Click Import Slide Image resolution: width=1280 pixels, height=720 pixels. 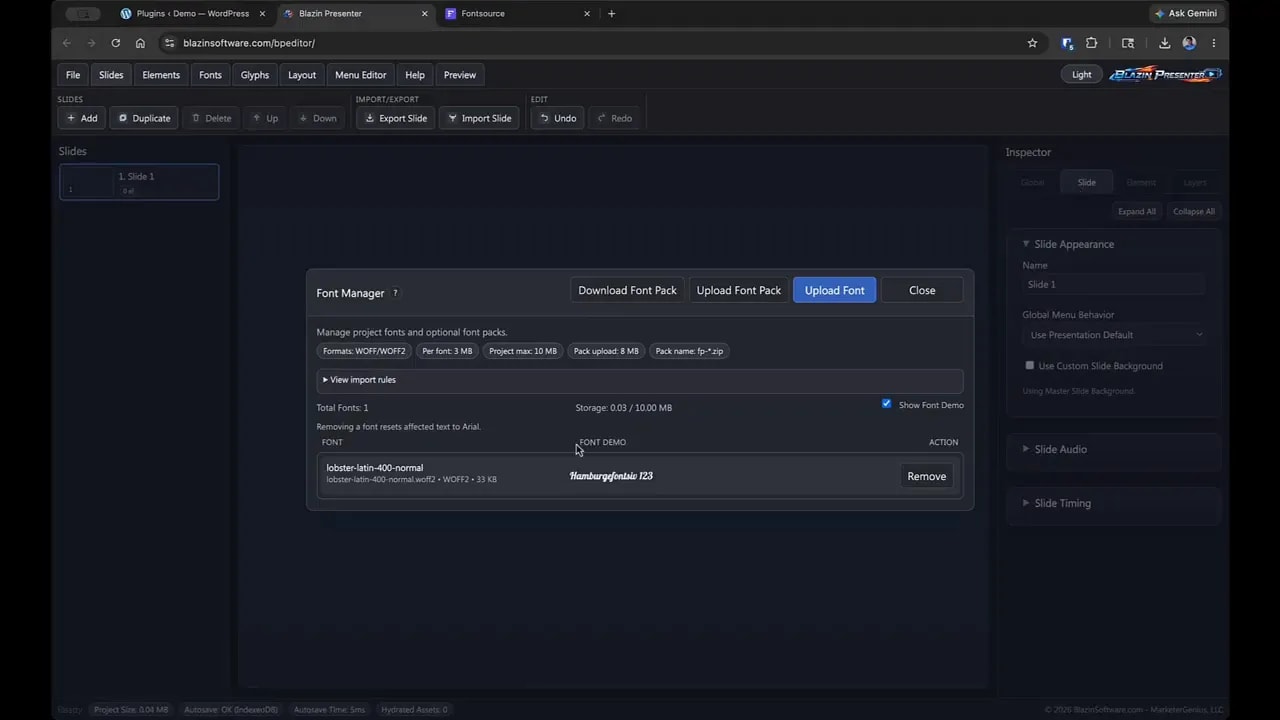coord(479,118)
